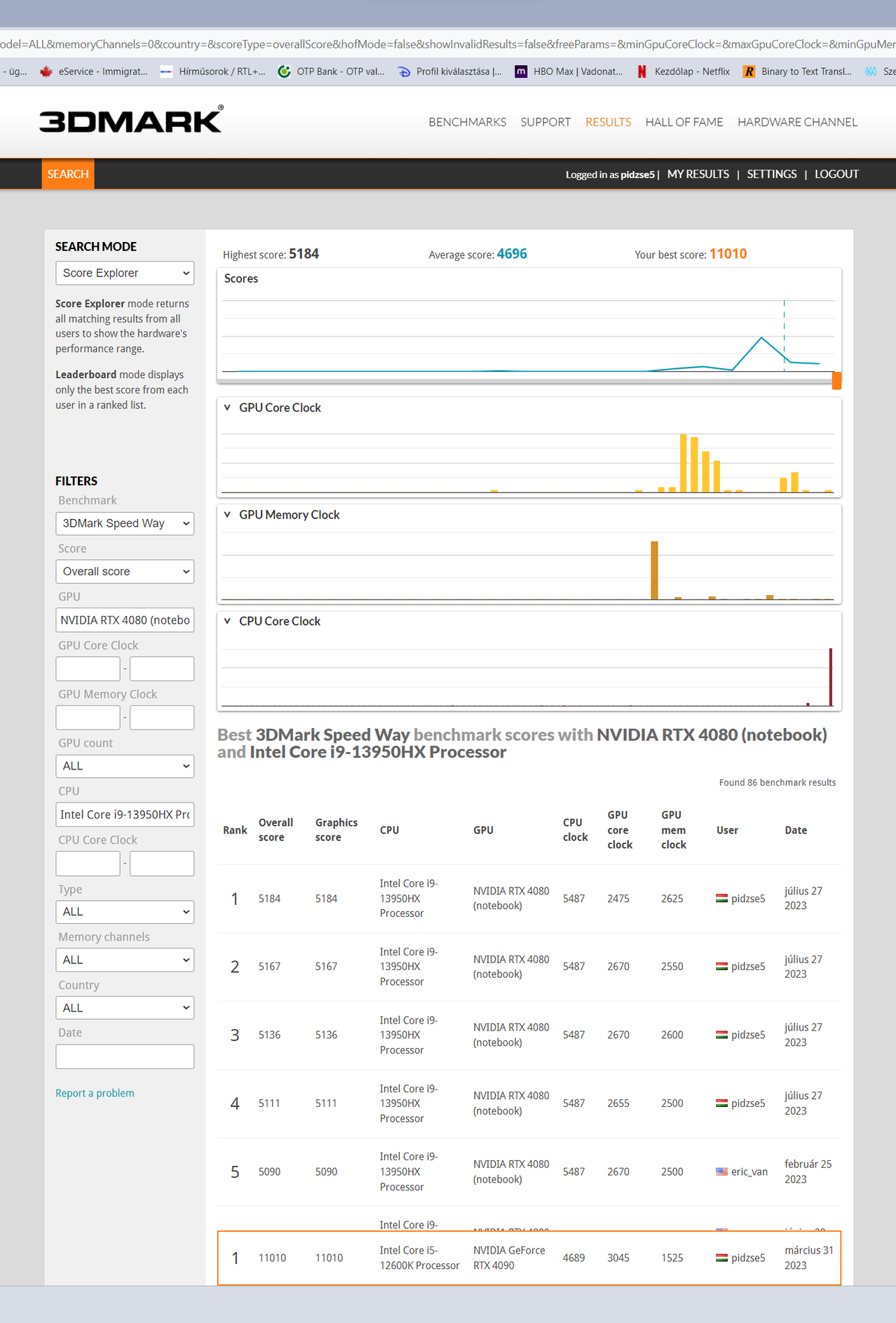Click the Graphics score column header
The height and width of the screenshot is (1323, 896).
pyautogui.click(x=337, y=830)
